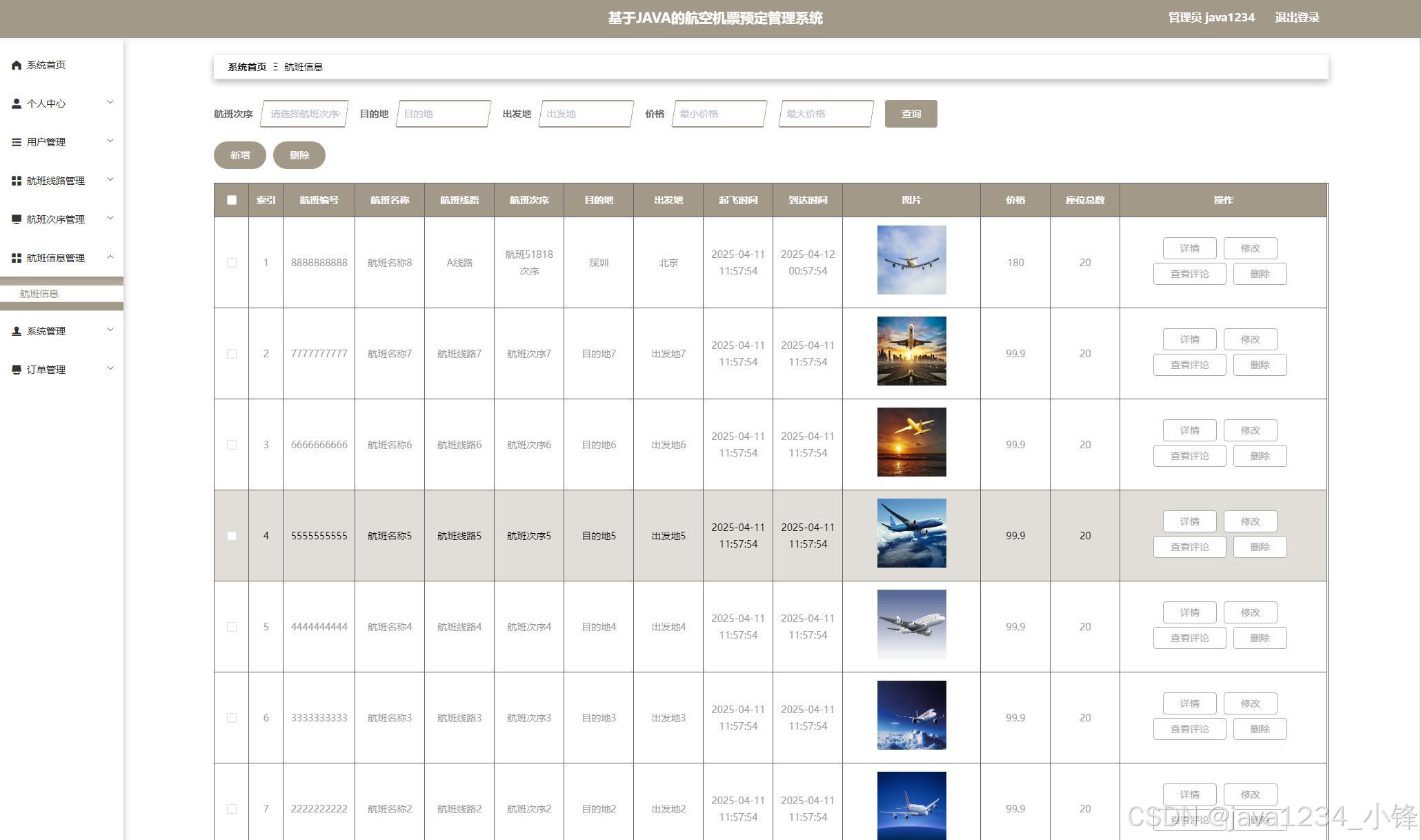
Task: Expand 订单管理 using its chevron
Action: [110, 369]
